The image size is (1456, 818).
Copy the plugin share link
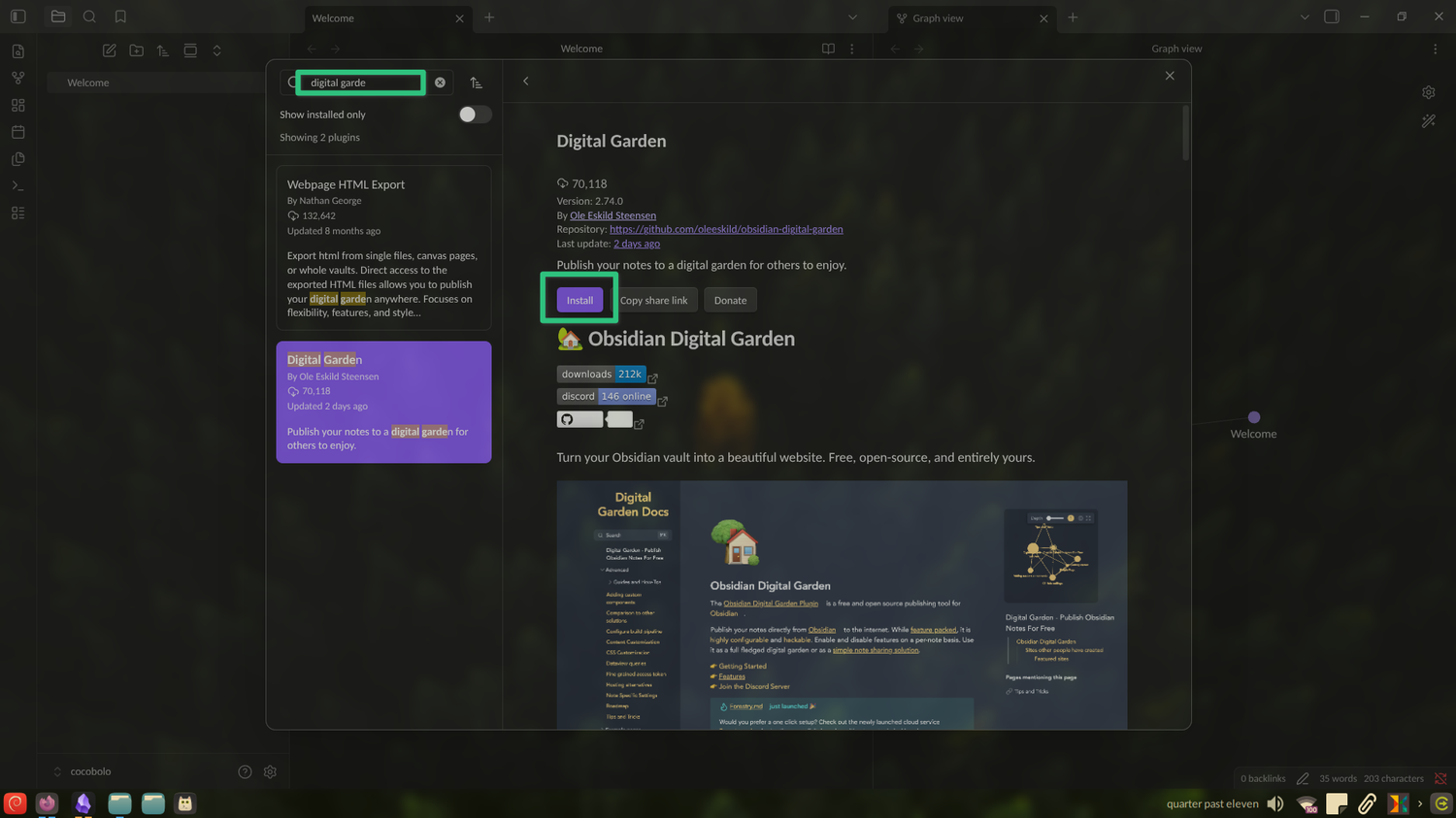[653, 300]
